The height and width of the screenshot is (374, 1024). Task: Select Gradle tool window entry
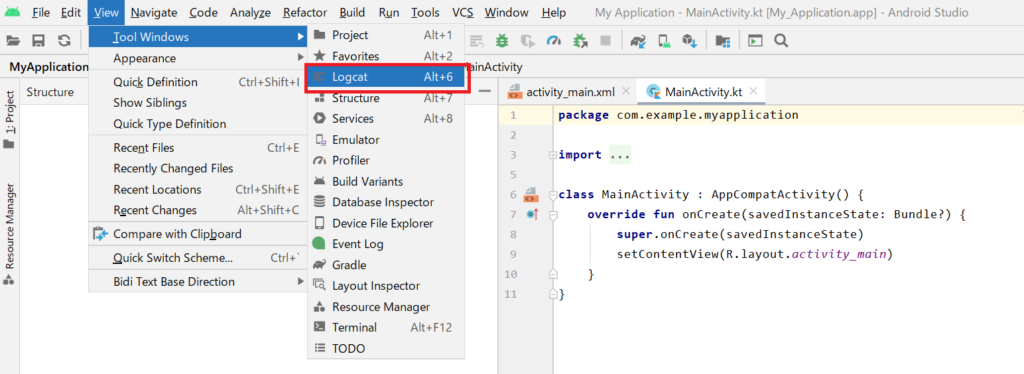[387, 265]
